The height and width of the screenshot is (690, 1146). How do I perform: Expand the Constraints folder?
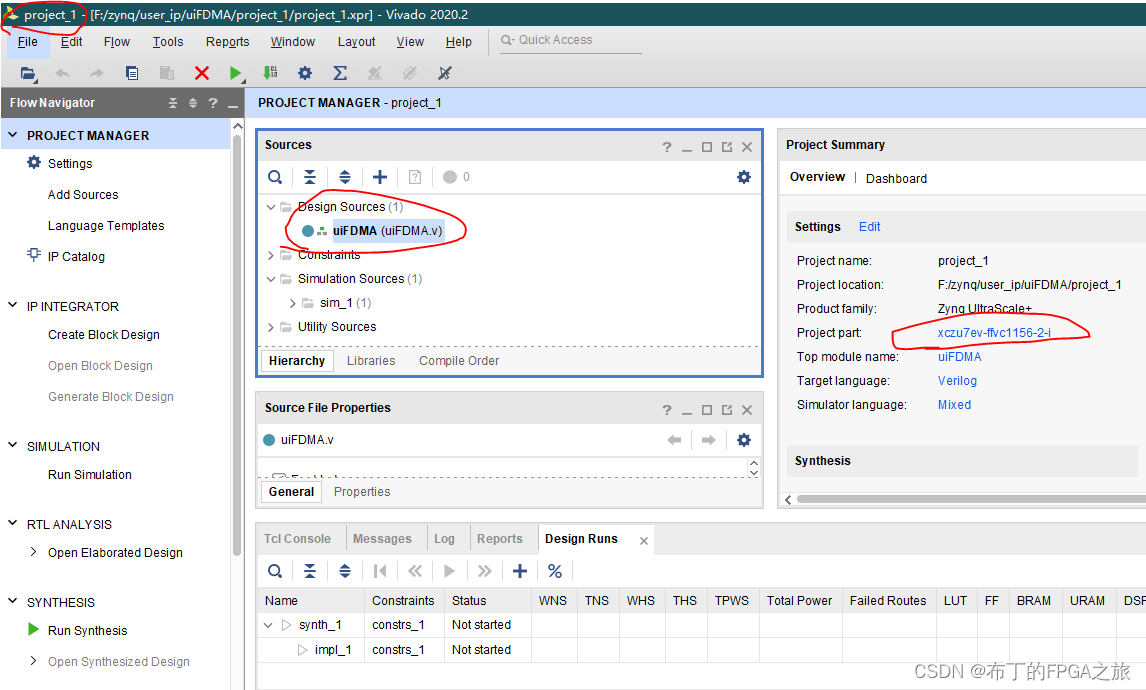click(270, 255)
